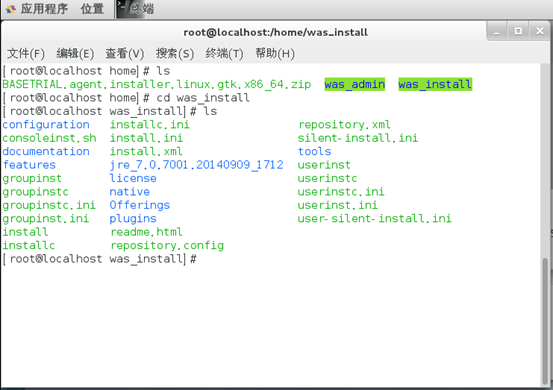Click the configuration directory name
Image resolution: width=553 pixels, height=390 pixels.
[46, 124]
